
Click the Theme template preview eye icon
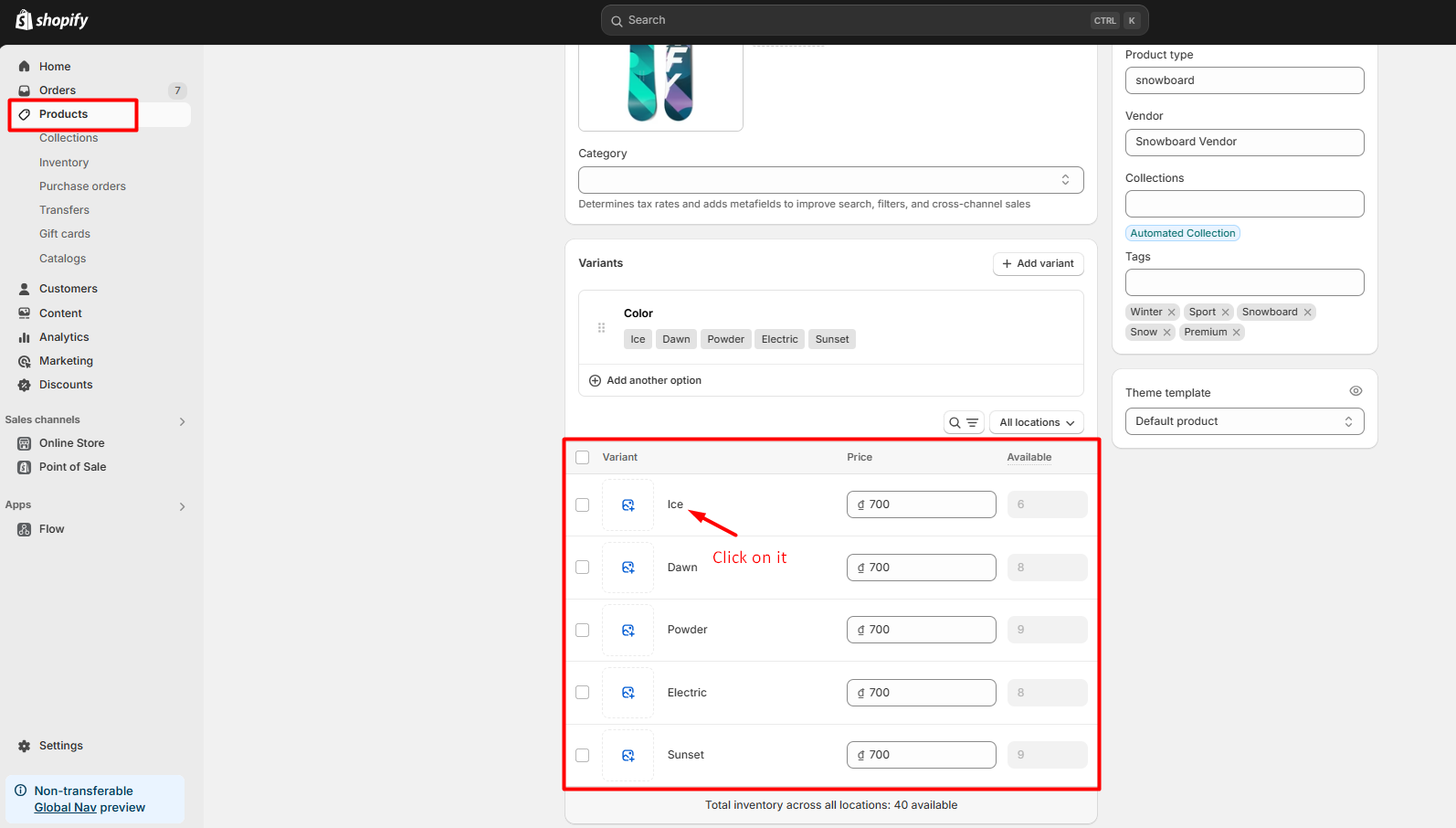1356,391
